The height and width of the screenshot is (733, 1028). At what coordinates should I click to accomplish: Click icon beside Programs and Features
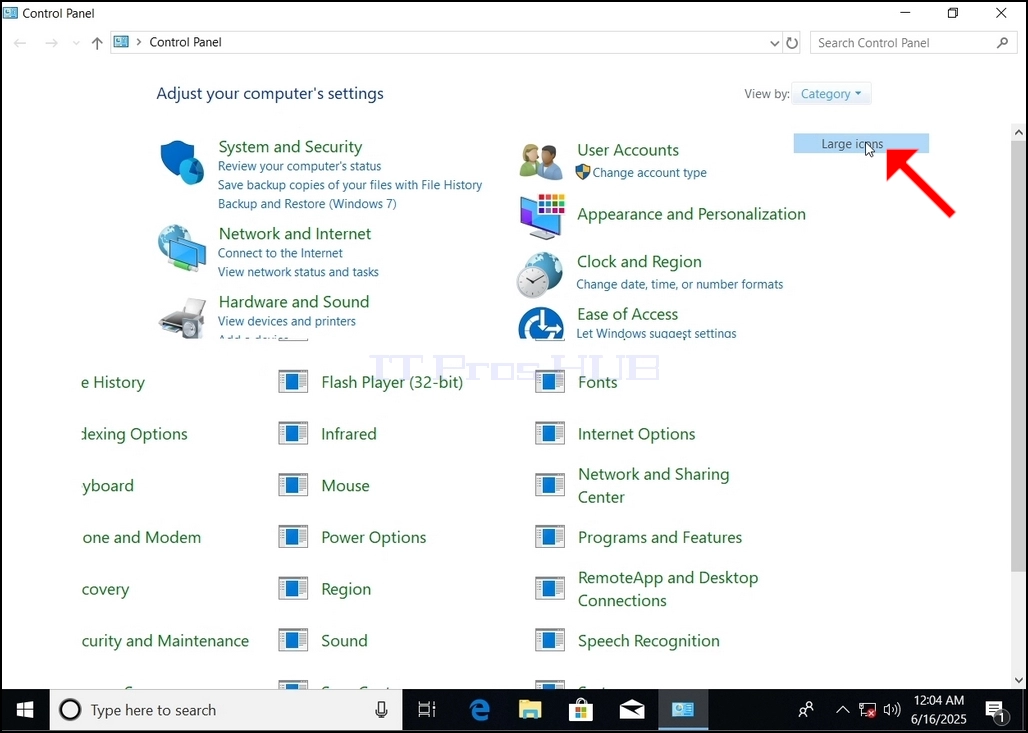[x=550, y=537]
